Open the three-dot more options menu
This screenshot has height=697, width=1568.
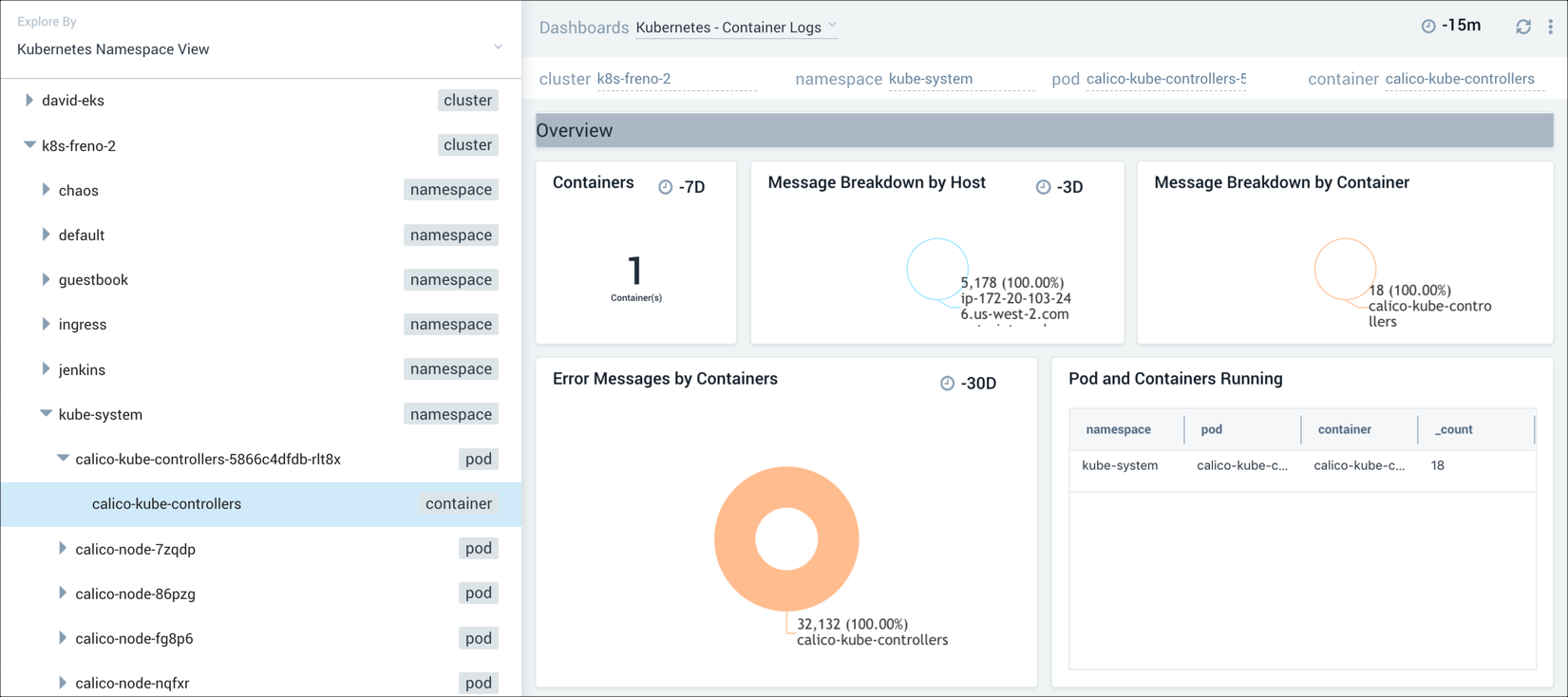point(1551,28)
